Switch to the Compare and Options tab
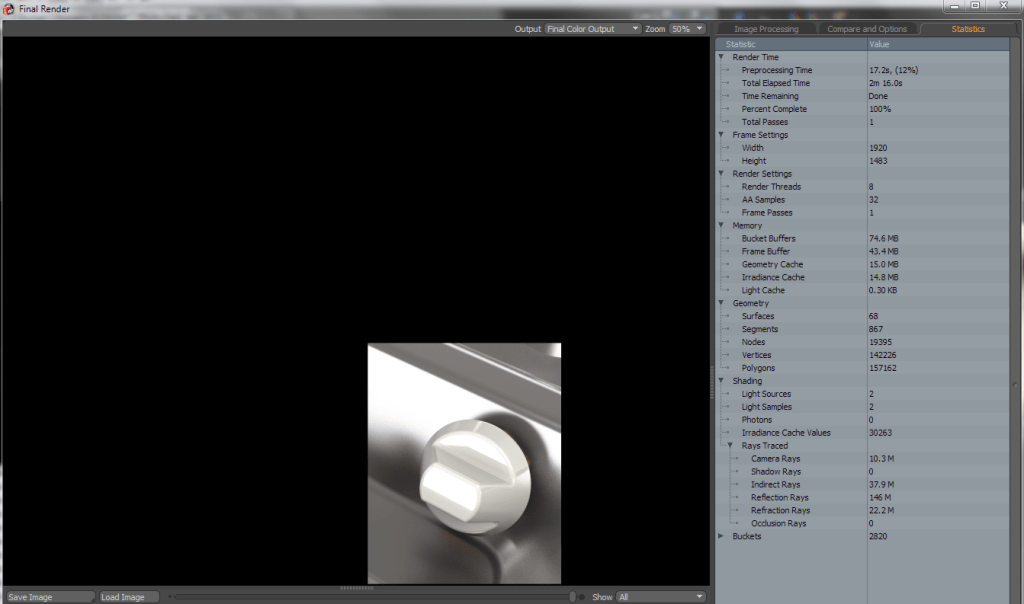1024x604 pixels. (866, 29)
